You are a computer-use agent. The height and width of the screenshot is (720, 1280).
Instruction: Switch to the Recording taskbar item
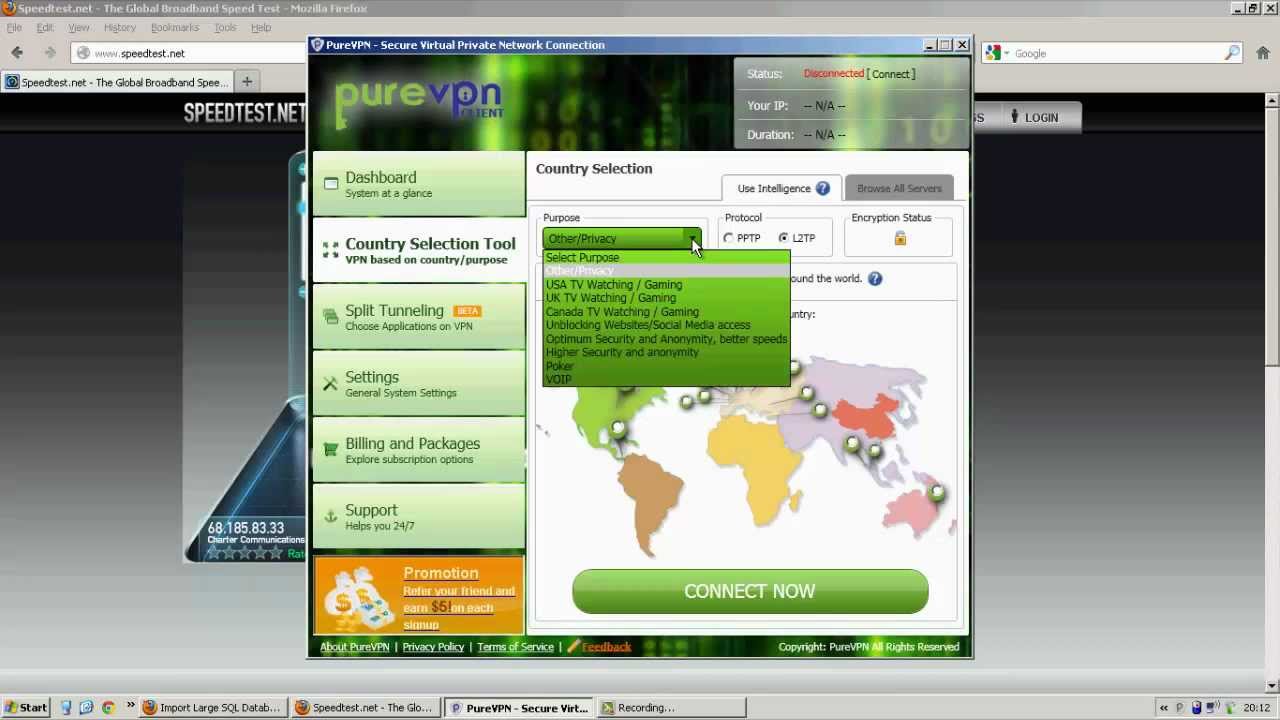(x=671, y=707)
